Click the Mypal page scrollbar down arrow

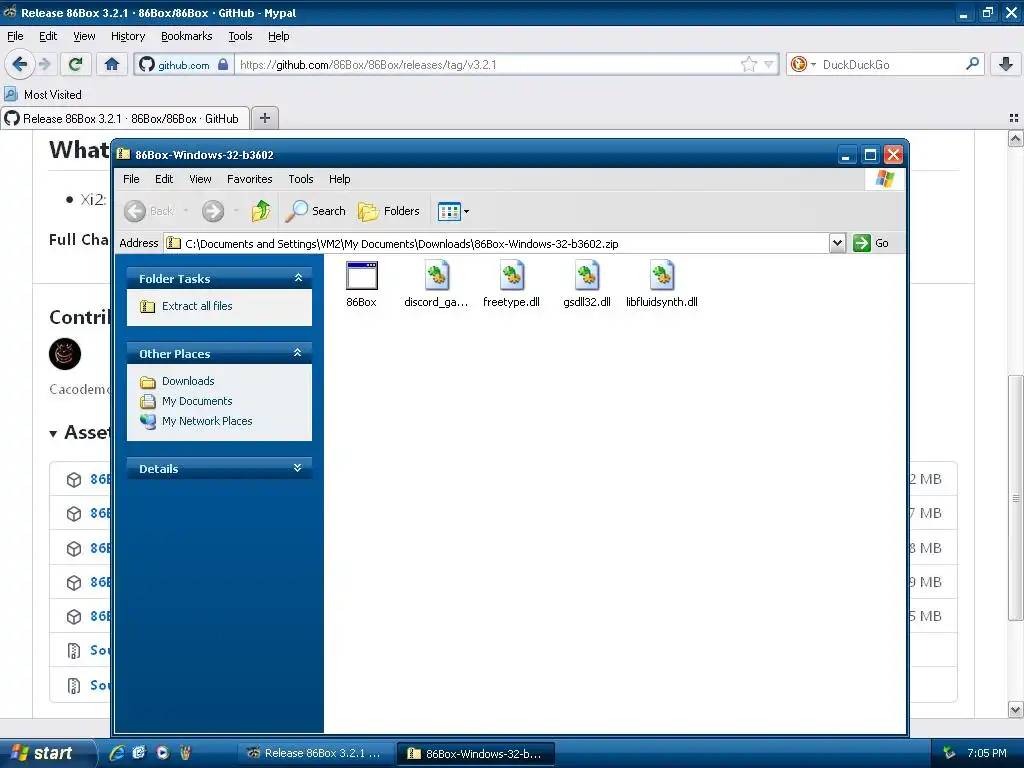pos(1015,709)
